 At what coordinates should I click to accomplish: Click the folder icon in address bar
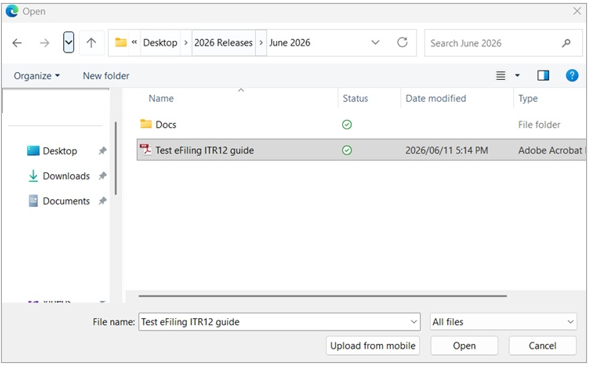point(121,43)
